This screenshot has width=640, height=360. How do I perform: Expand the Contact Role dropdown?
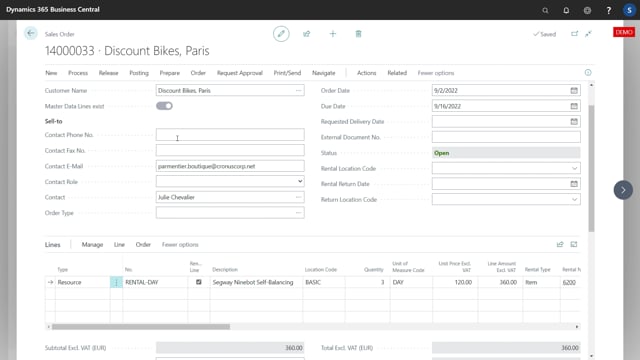click(x=300, y=182)
